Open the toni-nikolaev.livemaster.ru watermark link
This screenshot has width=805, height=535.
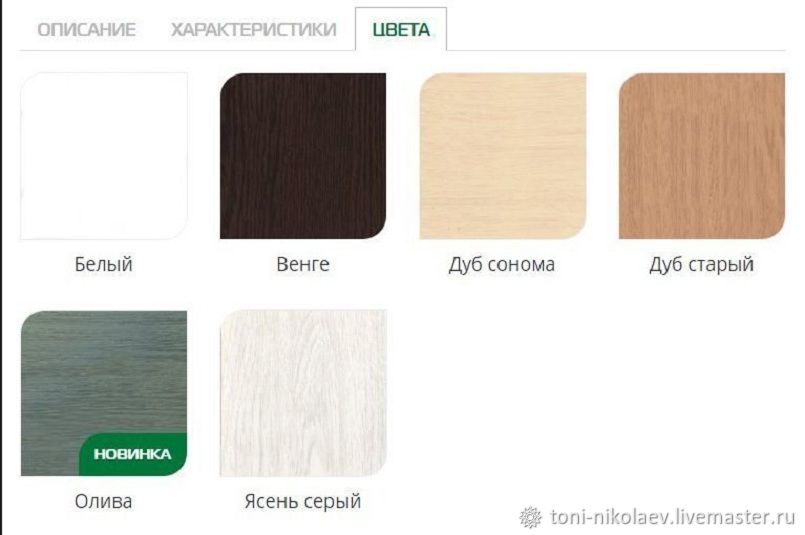point(673,517)
